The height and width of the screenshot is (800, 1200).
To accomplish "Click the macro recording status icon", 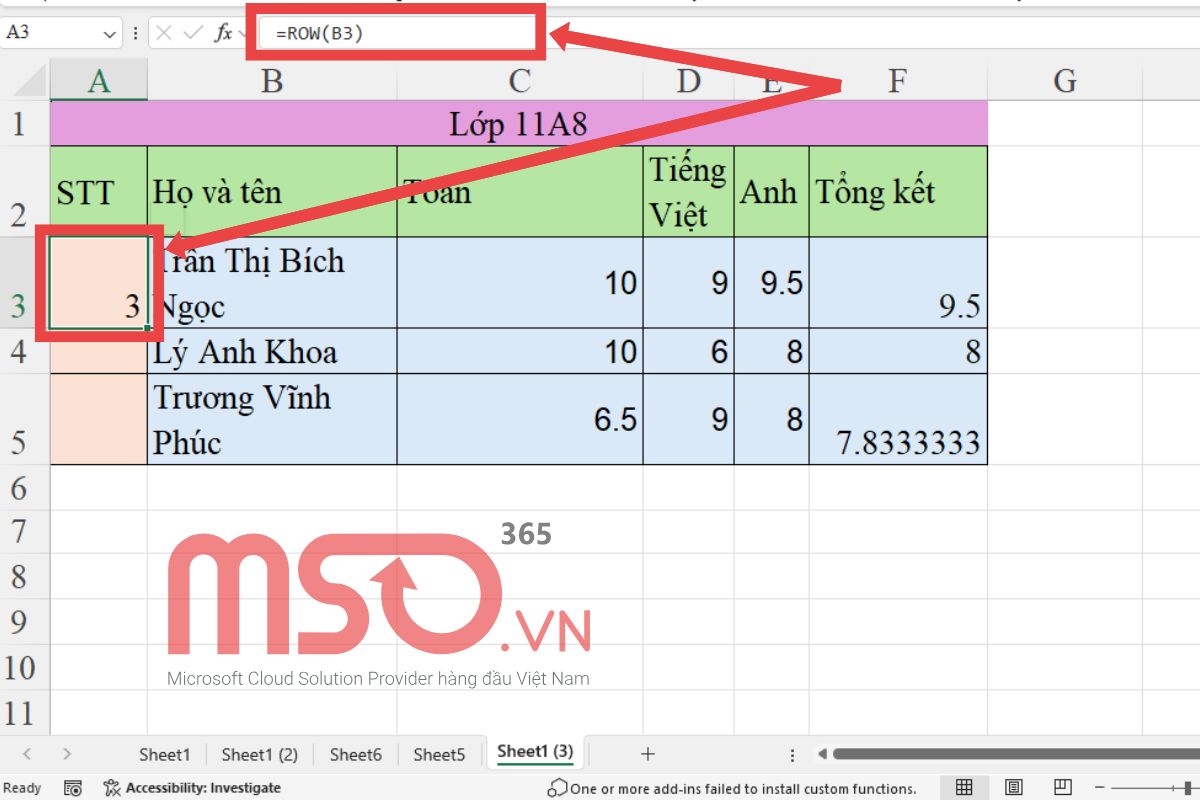I will click(72, 788).
